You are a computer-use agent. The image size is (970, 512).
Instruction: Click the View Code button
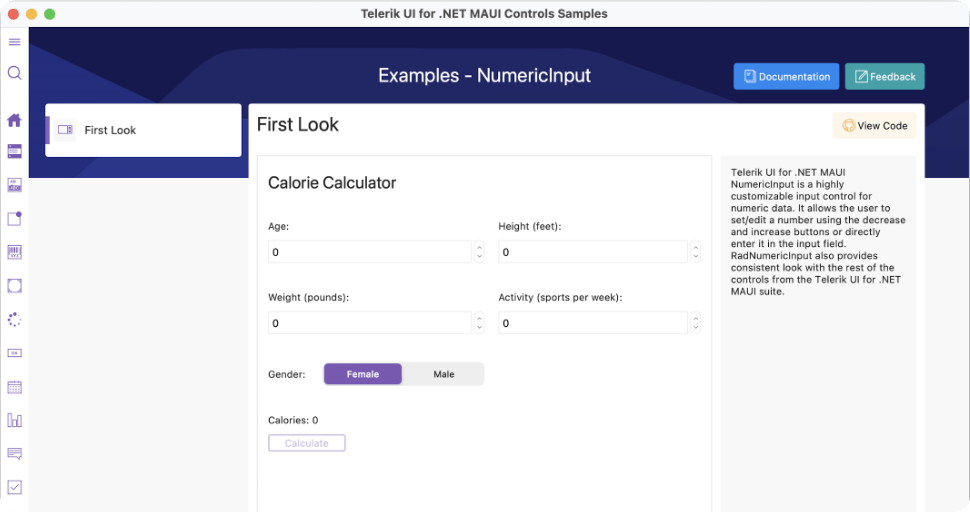point(874,126)
